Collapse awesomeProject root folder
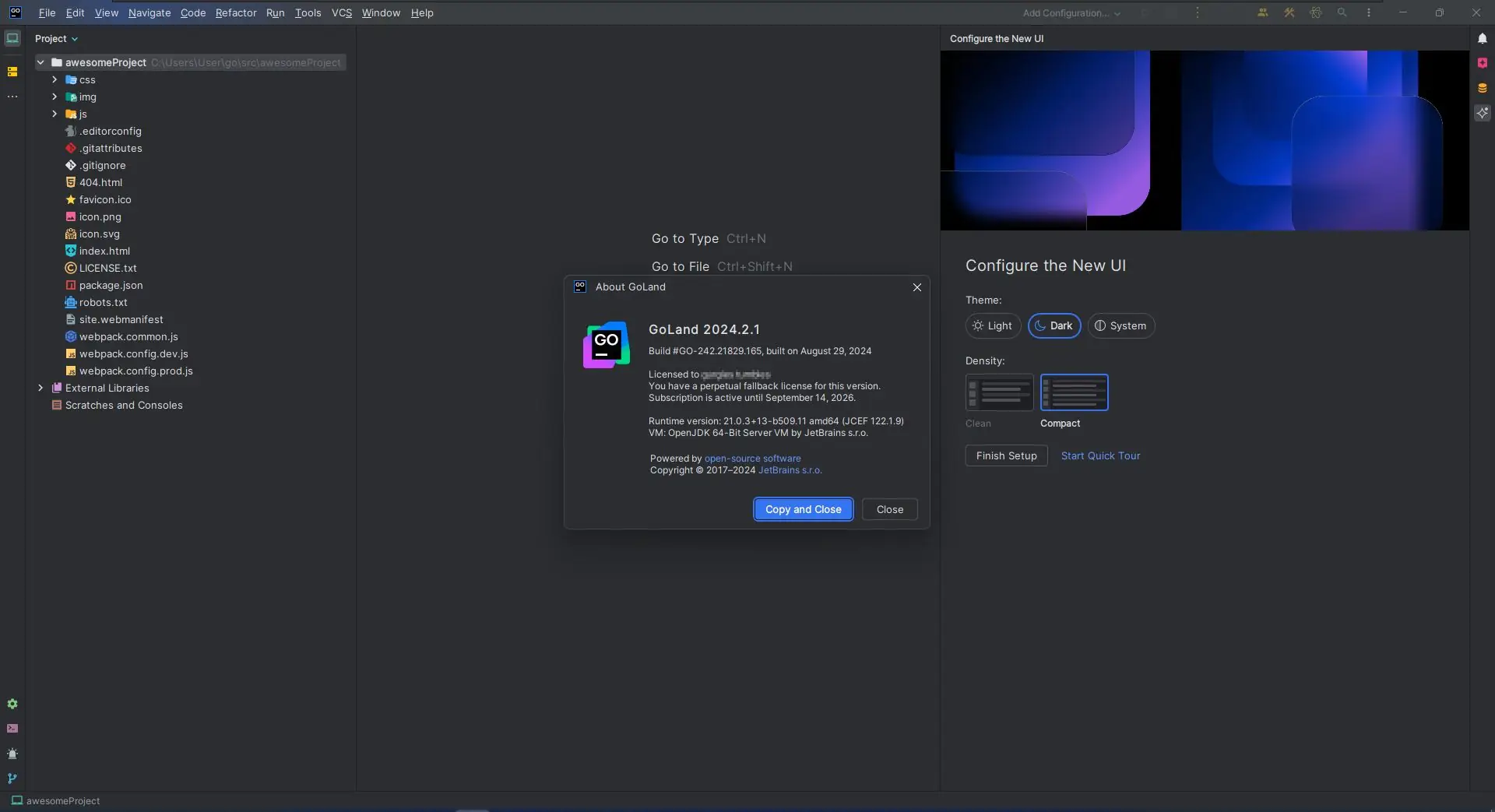Screen dimensions: 1495x812 pyautogui.click(x=40, y=62)
